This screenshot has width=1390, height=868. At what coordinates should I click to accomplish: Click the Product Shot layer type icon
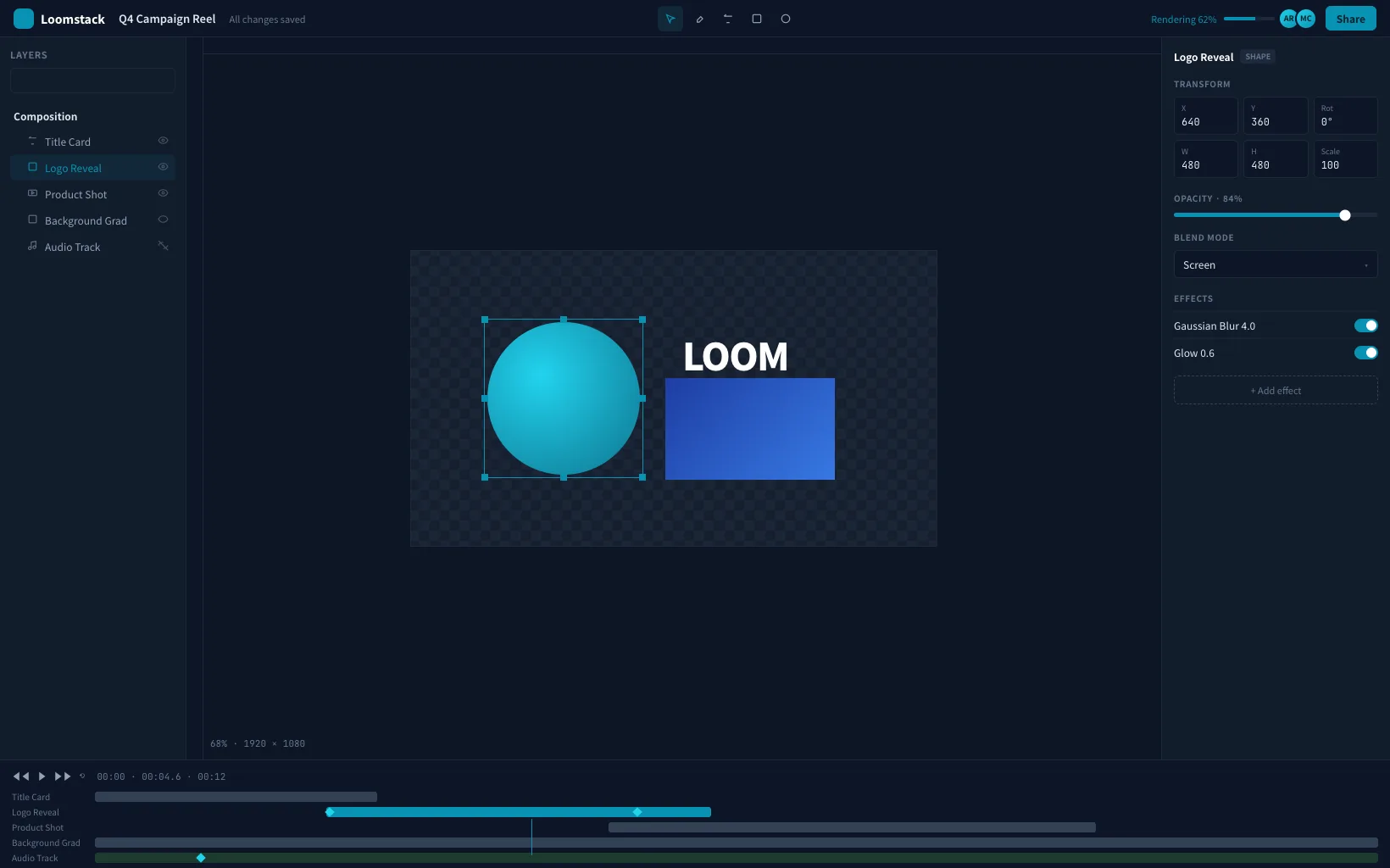pos(32,193)
